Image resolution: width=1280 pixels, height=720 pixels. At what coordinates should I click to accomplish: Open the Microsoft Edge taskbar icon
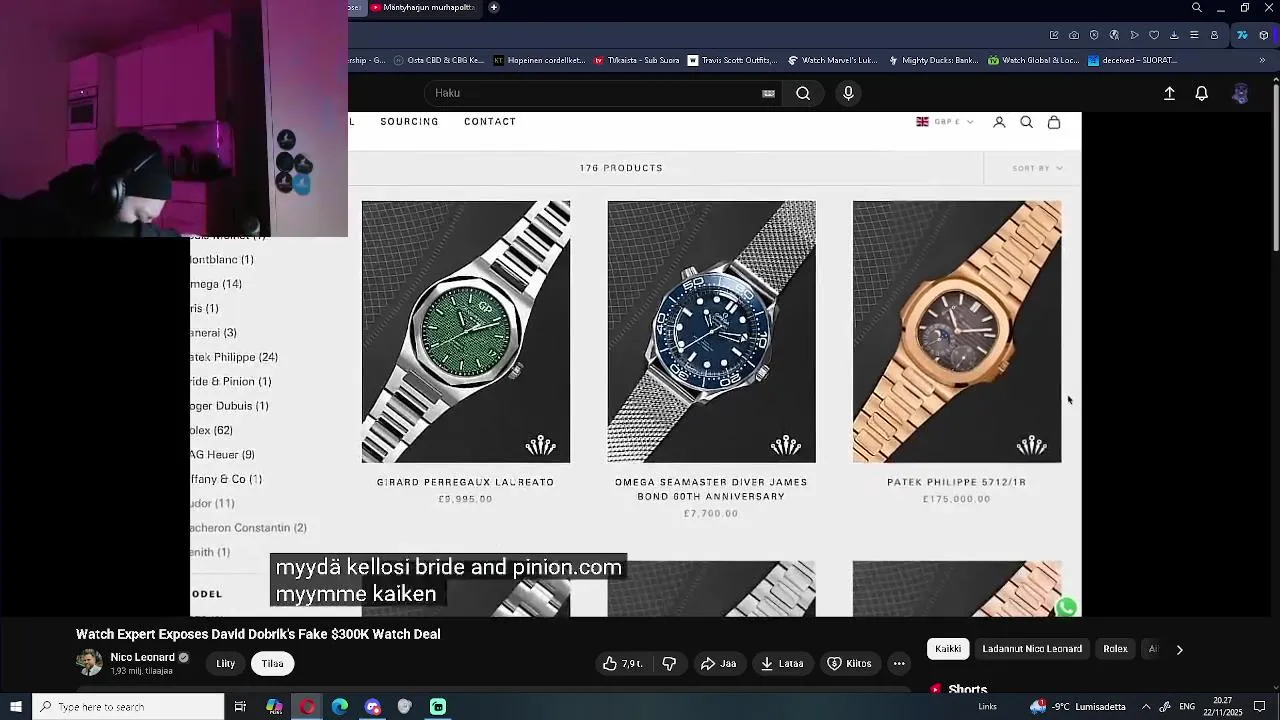pos(340,707)
